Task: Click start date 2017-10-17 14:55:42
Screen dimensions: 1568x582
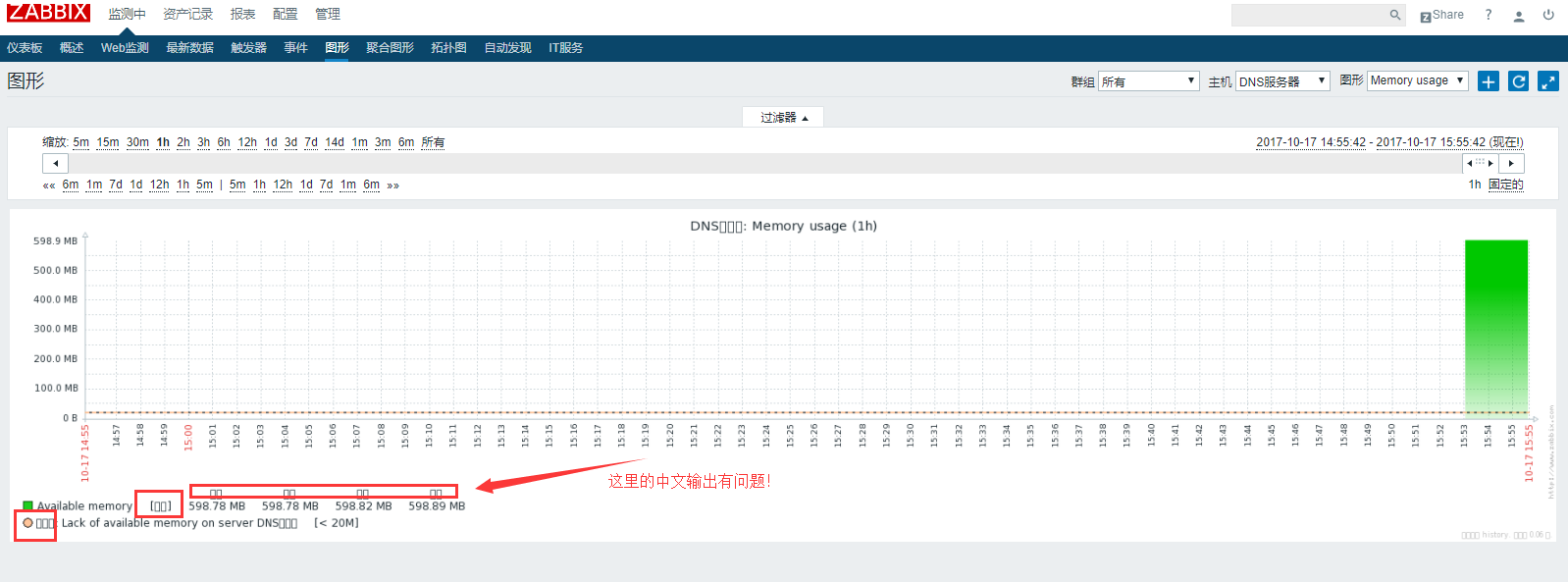Action: (x=1311, y=142)
